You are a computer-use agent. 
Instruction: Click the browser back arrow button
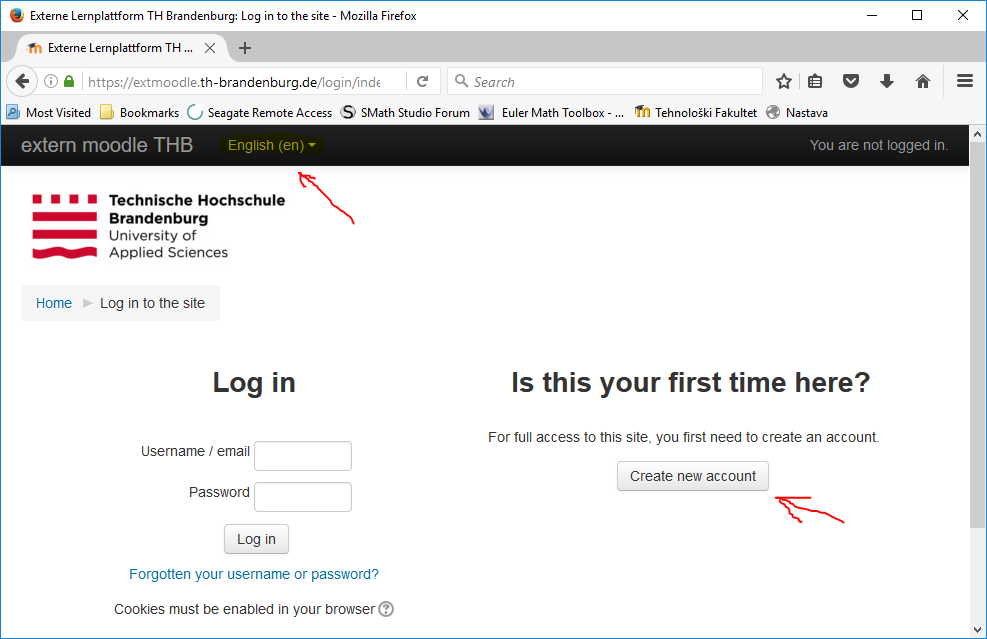tap(22, 82)
